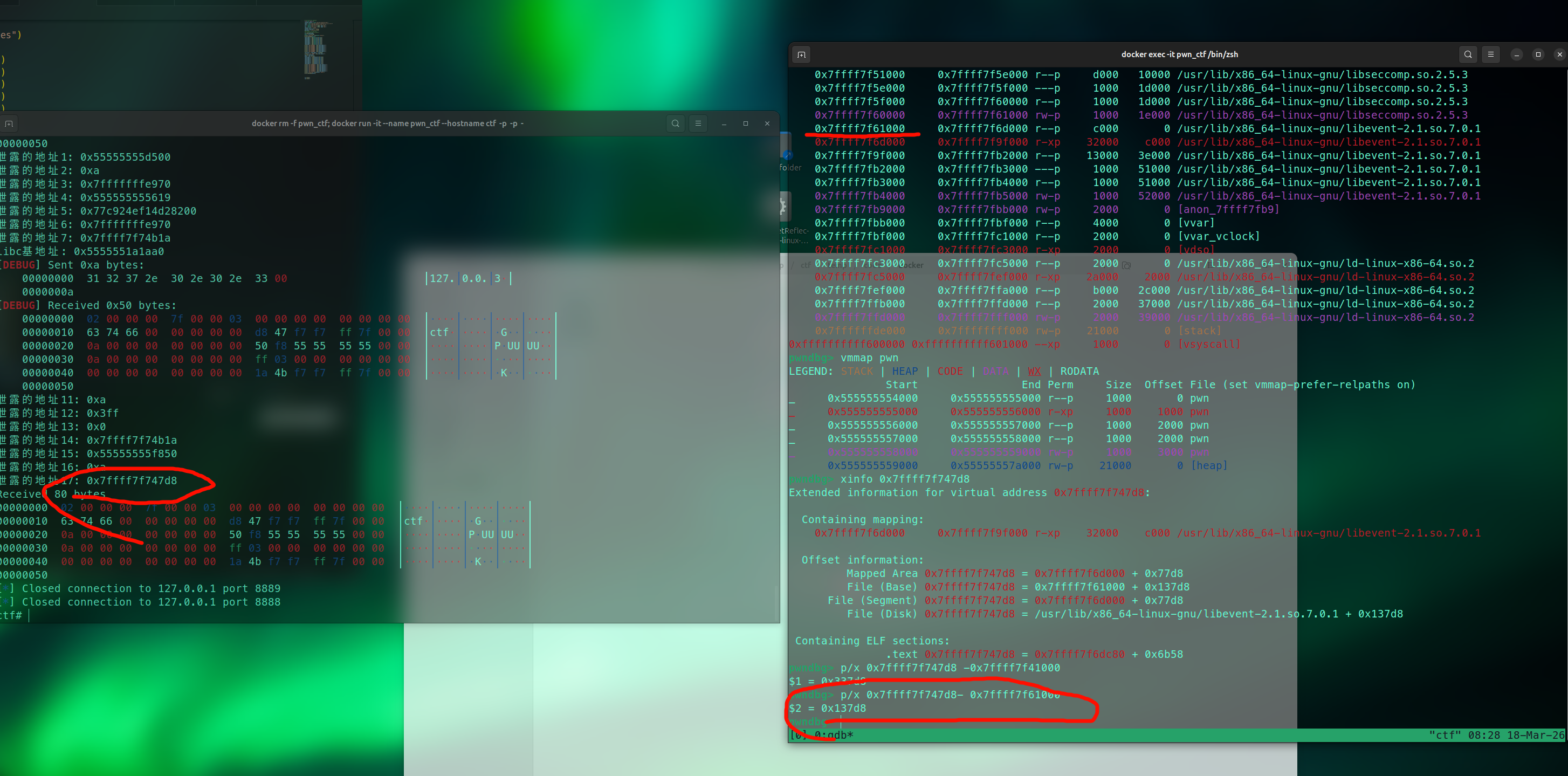Select the tmux window '0:gdb*' in status bar

833,735
